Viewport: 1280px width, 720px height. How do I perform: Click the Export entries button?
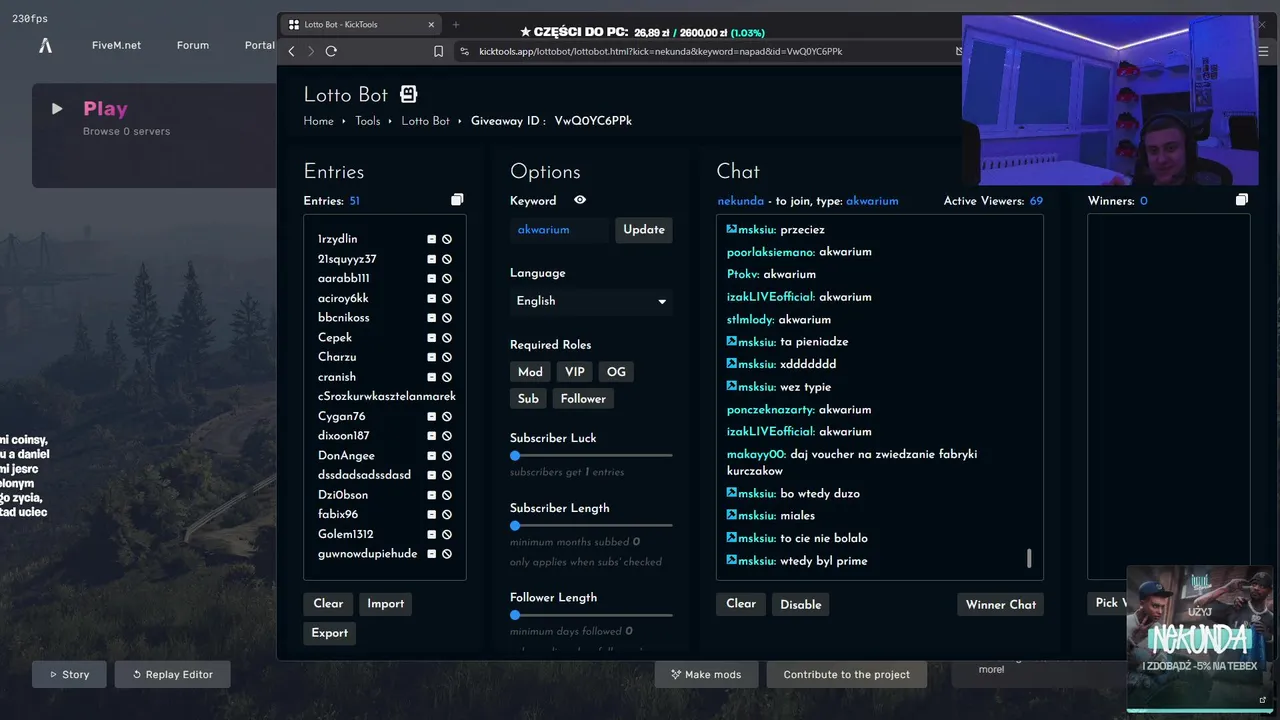(x=329, y=633)
